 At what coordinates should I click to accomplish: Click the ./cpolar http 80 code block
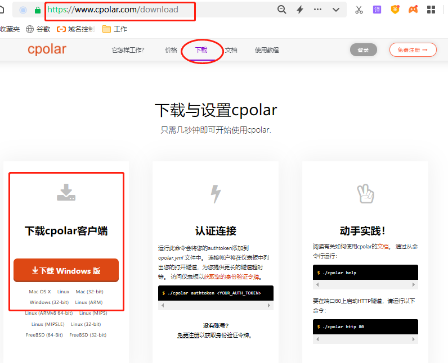(x=365, y=327)
